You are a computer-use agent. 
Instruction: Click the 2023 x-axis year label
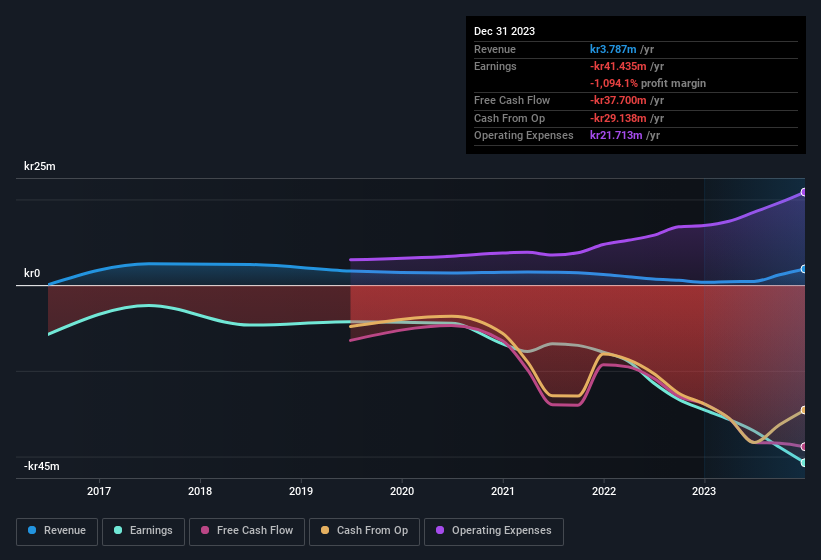coord(704,491)
